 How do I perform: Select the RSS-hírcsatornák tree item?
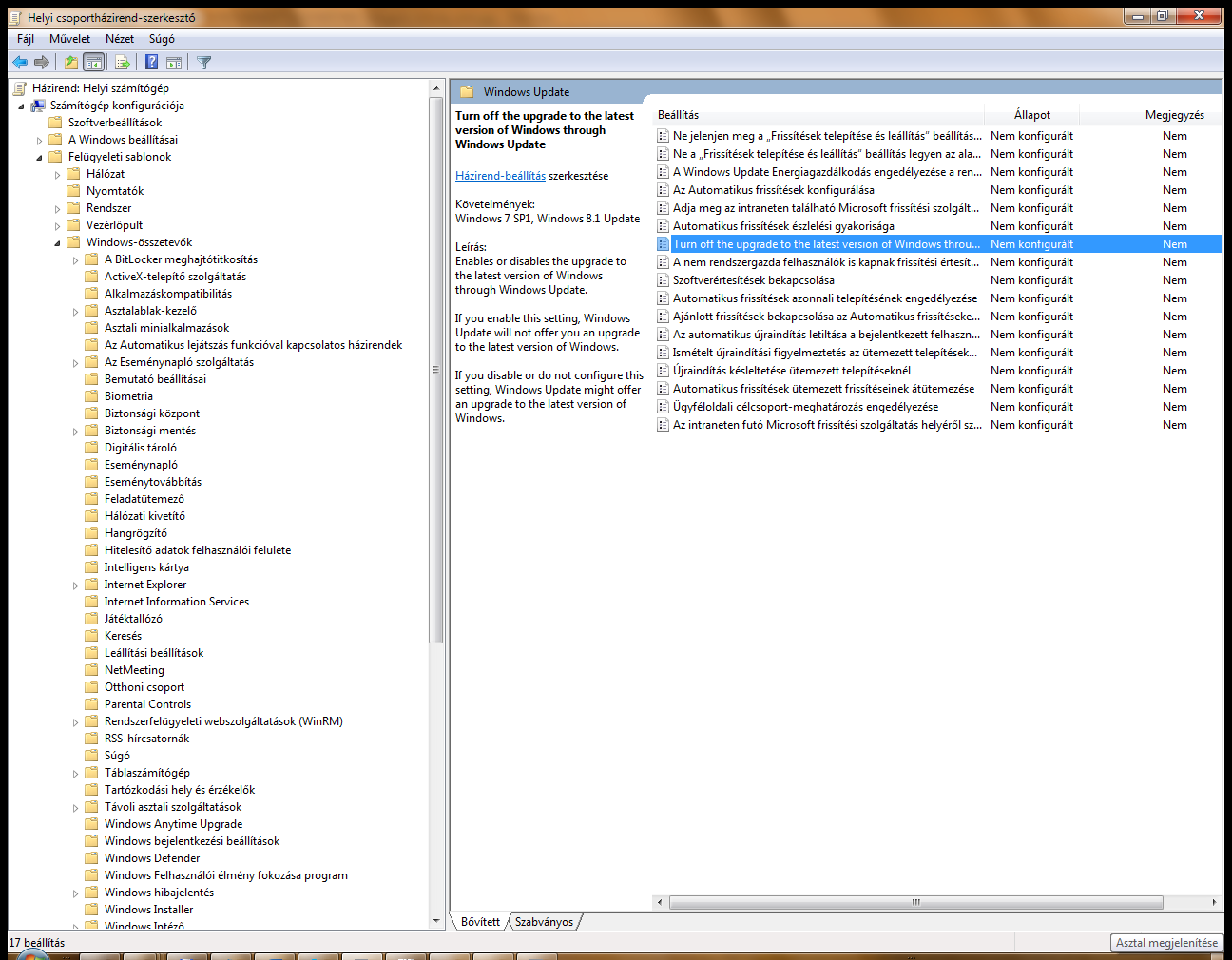click(146, 739)
